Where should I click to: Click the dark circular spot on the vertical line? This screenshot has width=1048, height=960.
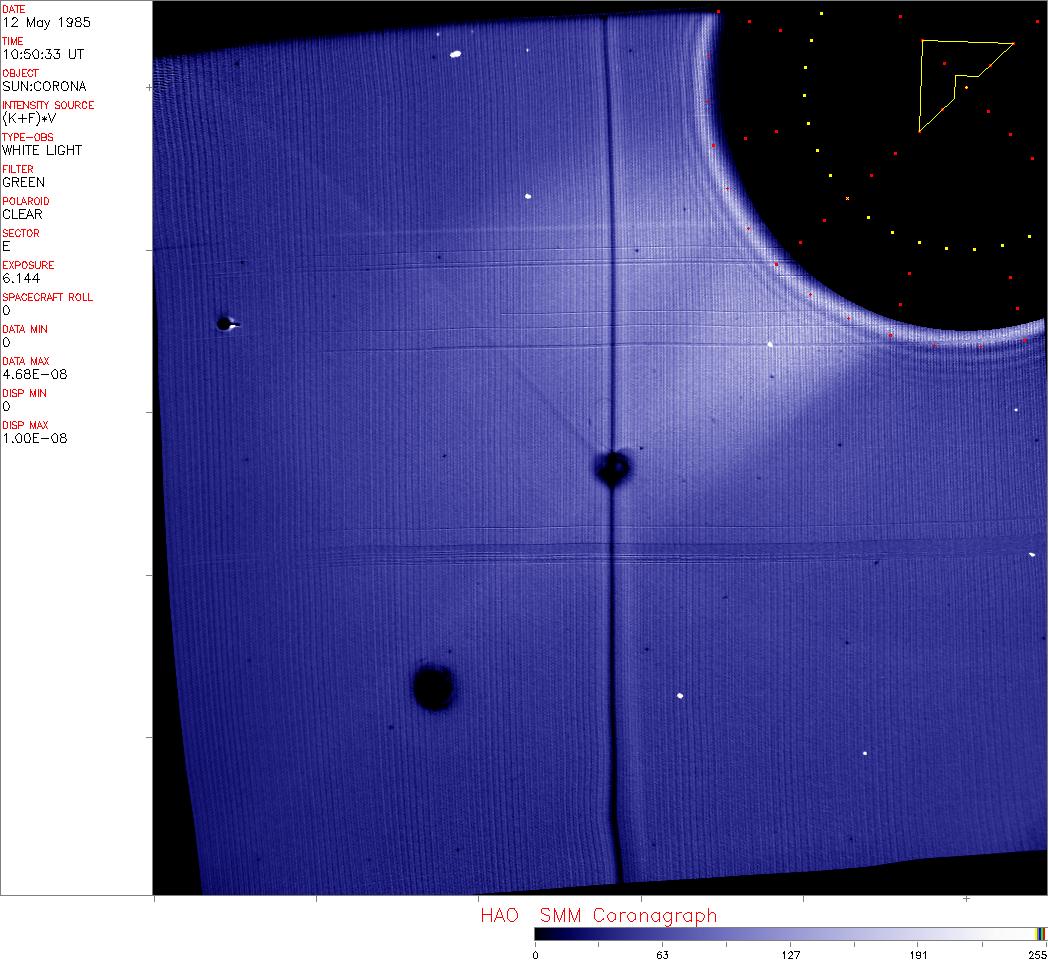[x=612, y=467]
